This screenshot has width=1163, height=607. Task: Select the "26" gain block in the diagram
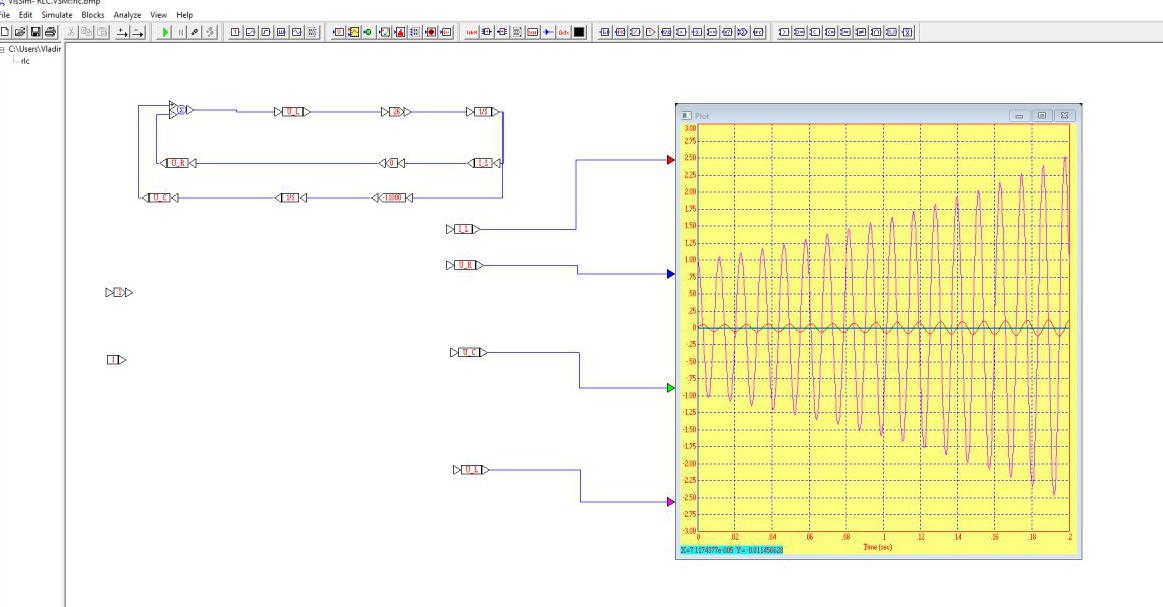coord(396,112)
